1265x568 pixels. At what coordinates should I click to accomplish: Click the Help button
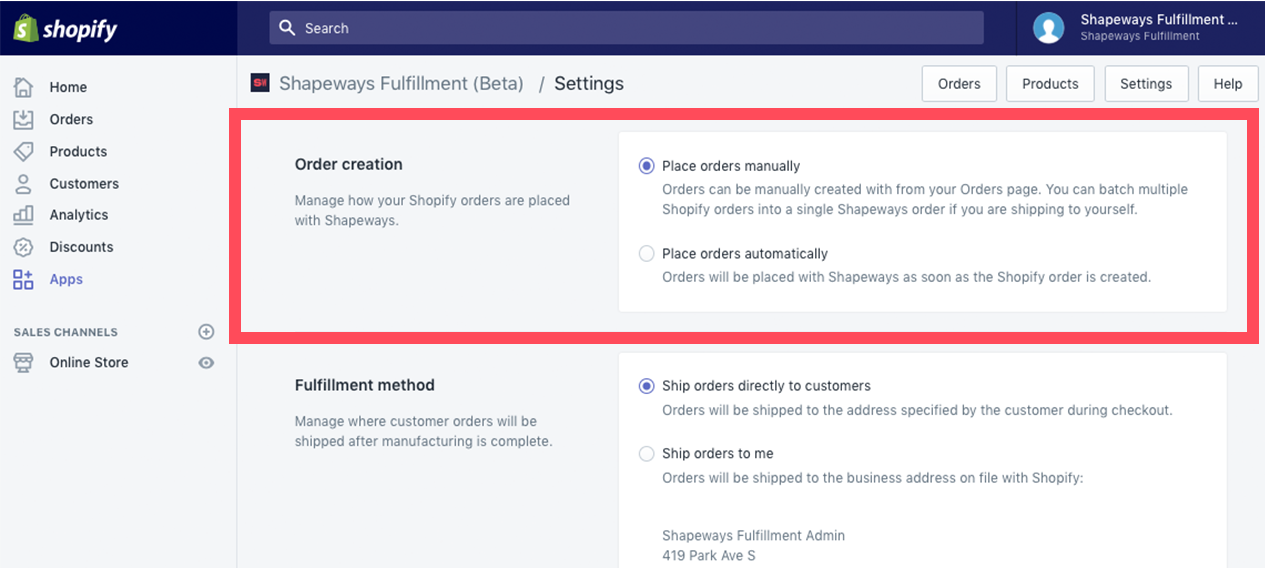pyautogui.click(x=1228, y=84)
